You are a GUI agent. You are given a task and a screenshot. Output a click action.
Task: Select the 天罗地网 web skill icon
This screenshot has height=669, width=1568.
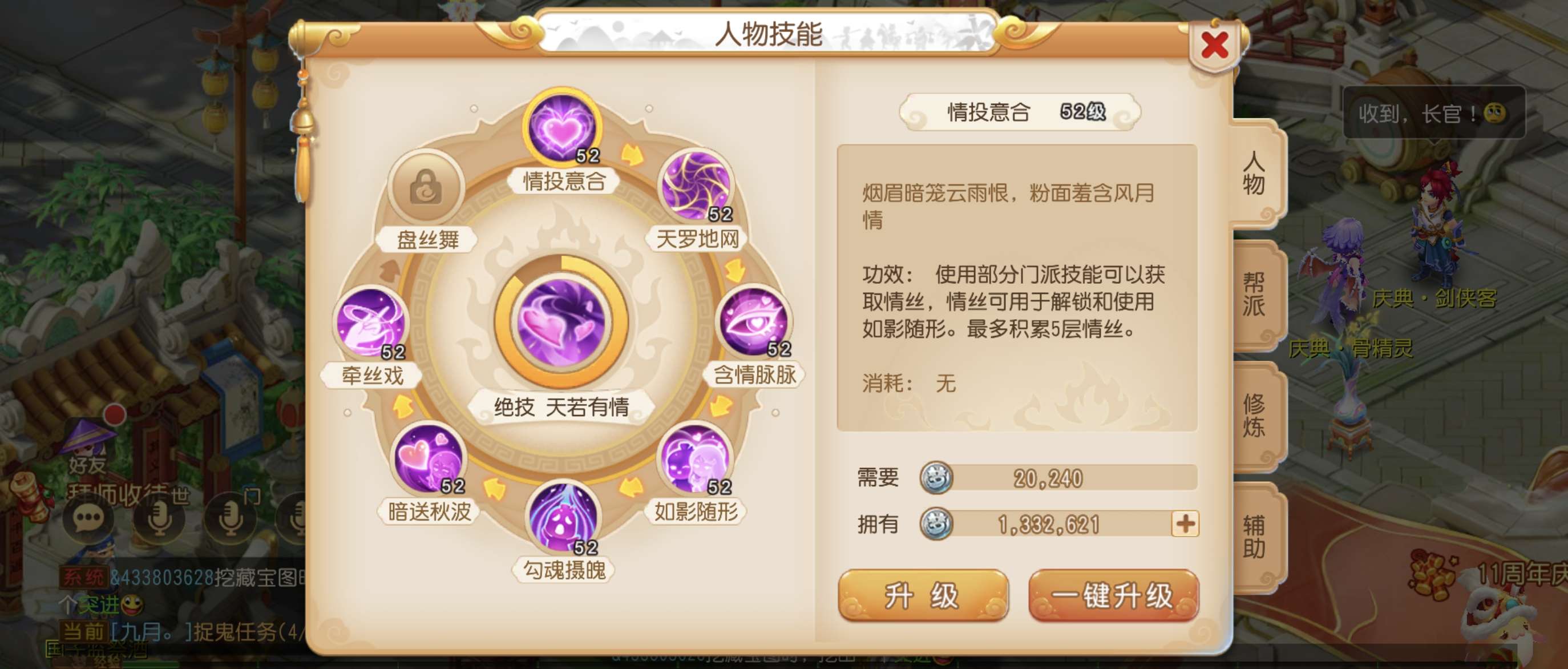point(696,186)
